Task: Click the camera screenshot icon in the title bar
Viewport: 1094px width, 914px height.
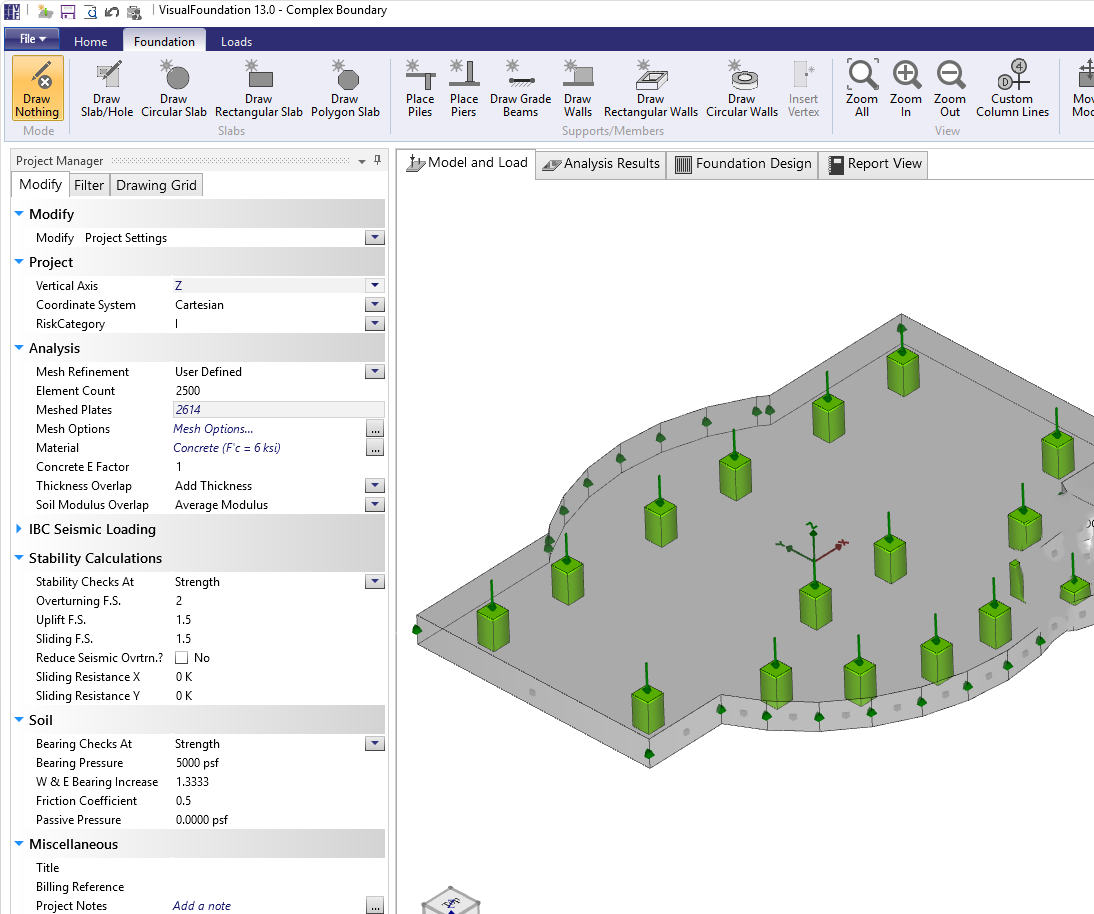Action: pos(133,11)
